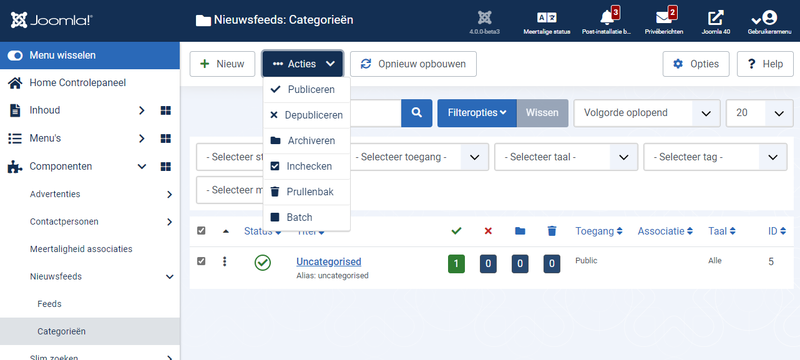
Task: Click the archived count badge for Uncategorised
Action: 520,264
